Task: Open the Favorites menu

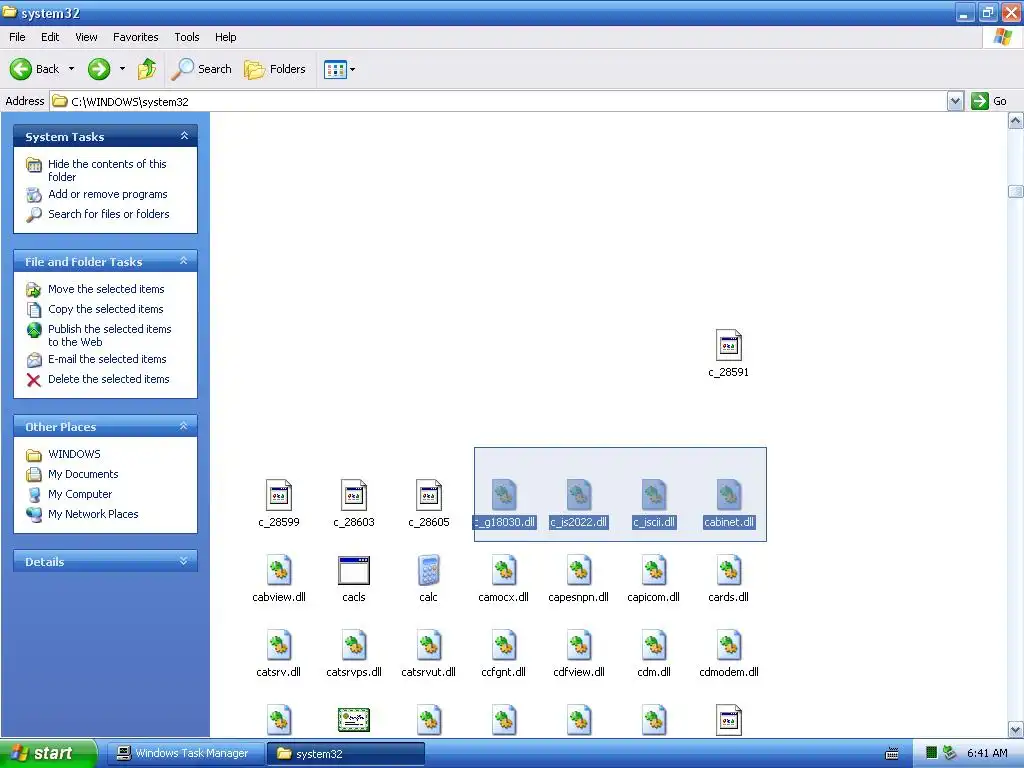Action: click(x=135, y=37)
